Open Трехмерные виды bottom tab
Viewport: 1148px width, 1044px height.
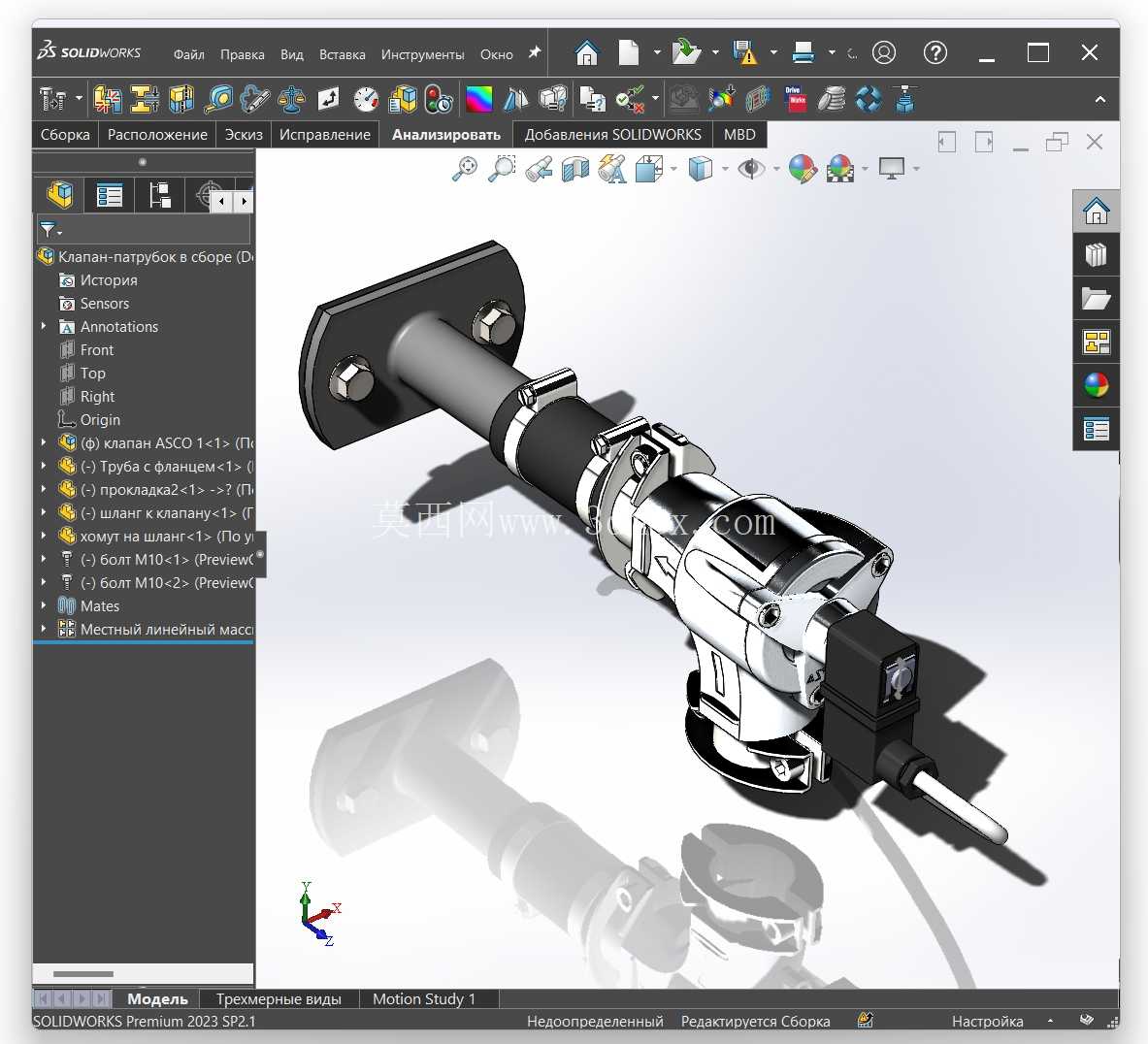pyautogui.click(x=279, y=998)
